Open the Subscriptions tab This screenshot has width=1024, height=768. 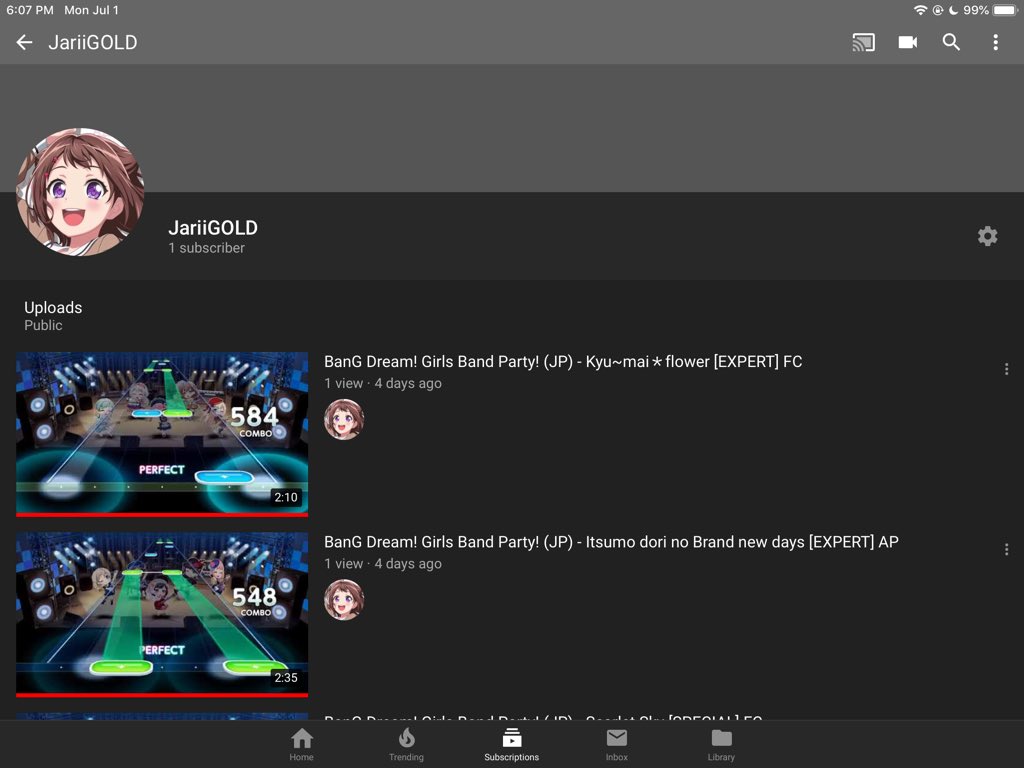[x=511, y=744]
